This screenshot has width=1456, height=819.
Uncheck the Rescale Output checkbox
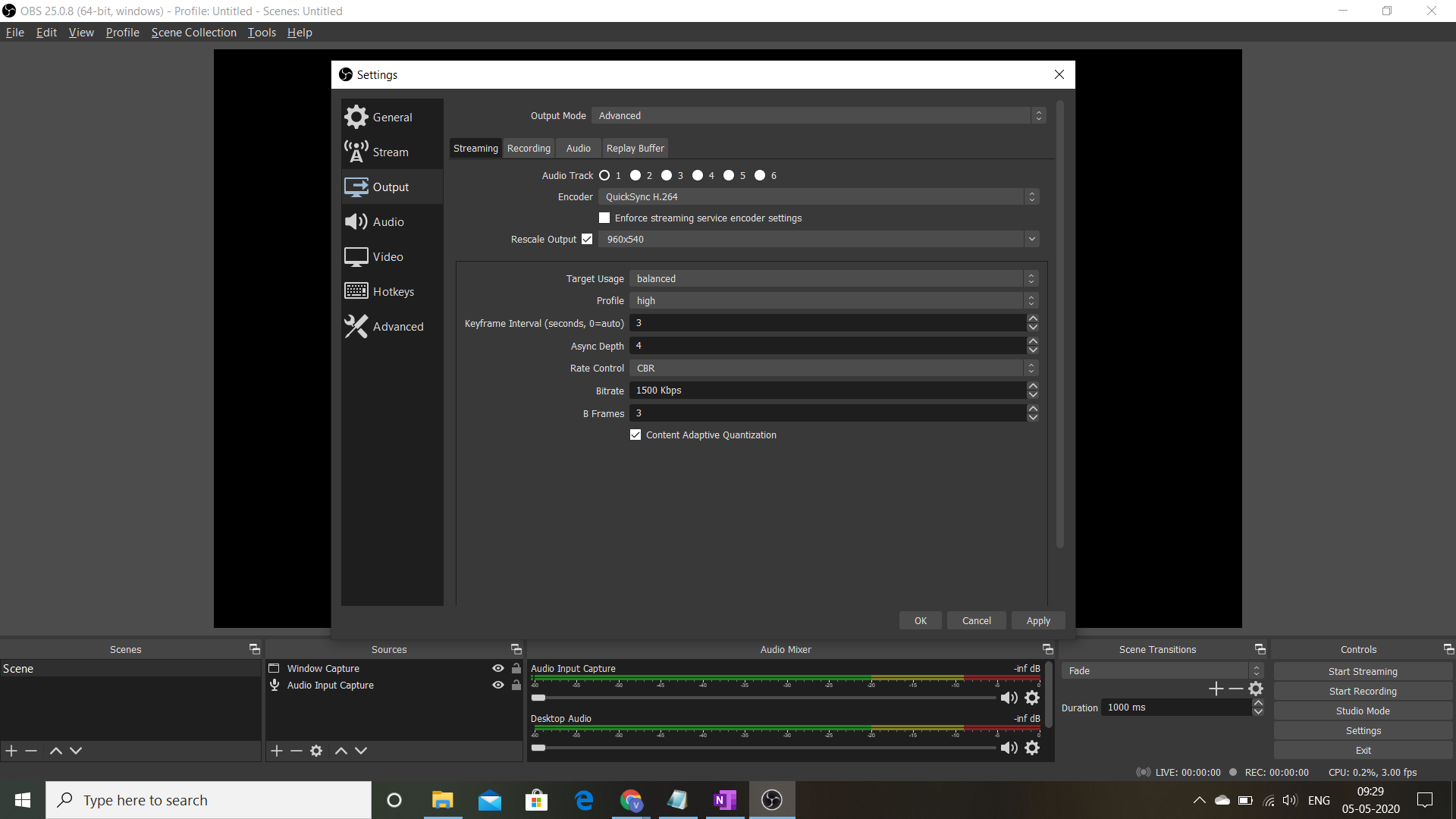[587, 239]
